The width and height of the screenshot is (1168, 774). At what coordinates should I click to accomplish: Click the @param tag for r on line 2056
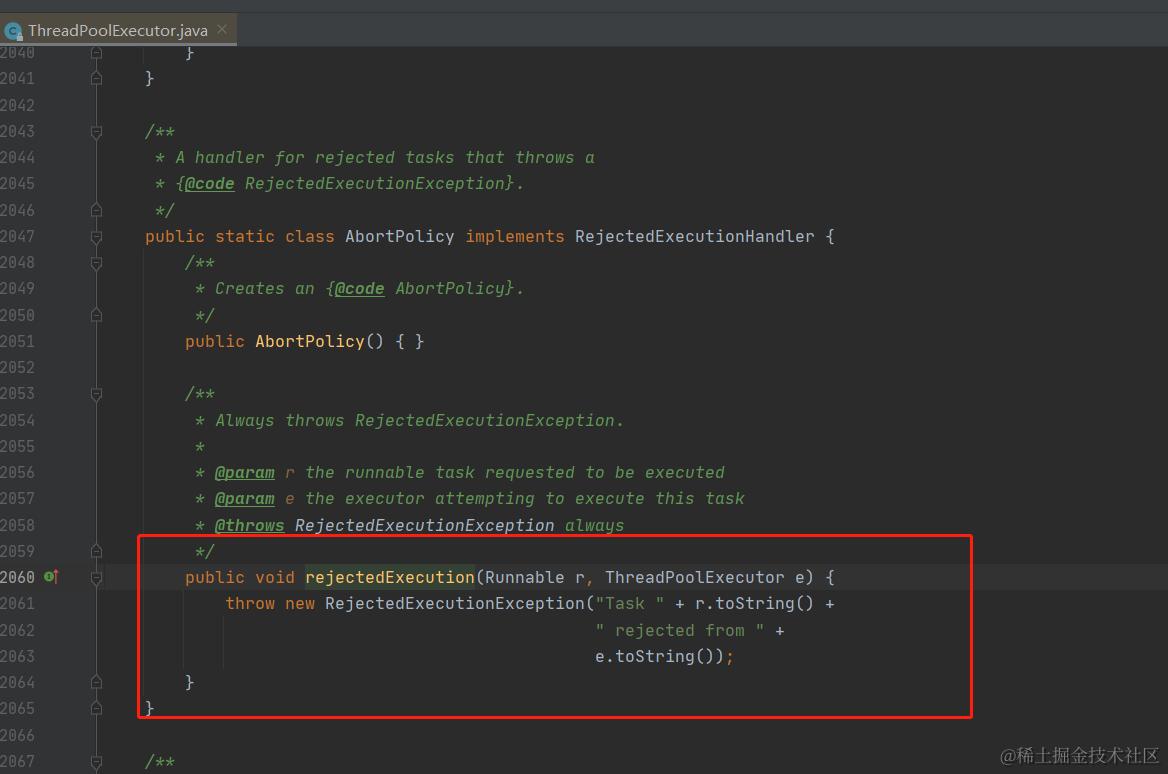coord(244,472)
